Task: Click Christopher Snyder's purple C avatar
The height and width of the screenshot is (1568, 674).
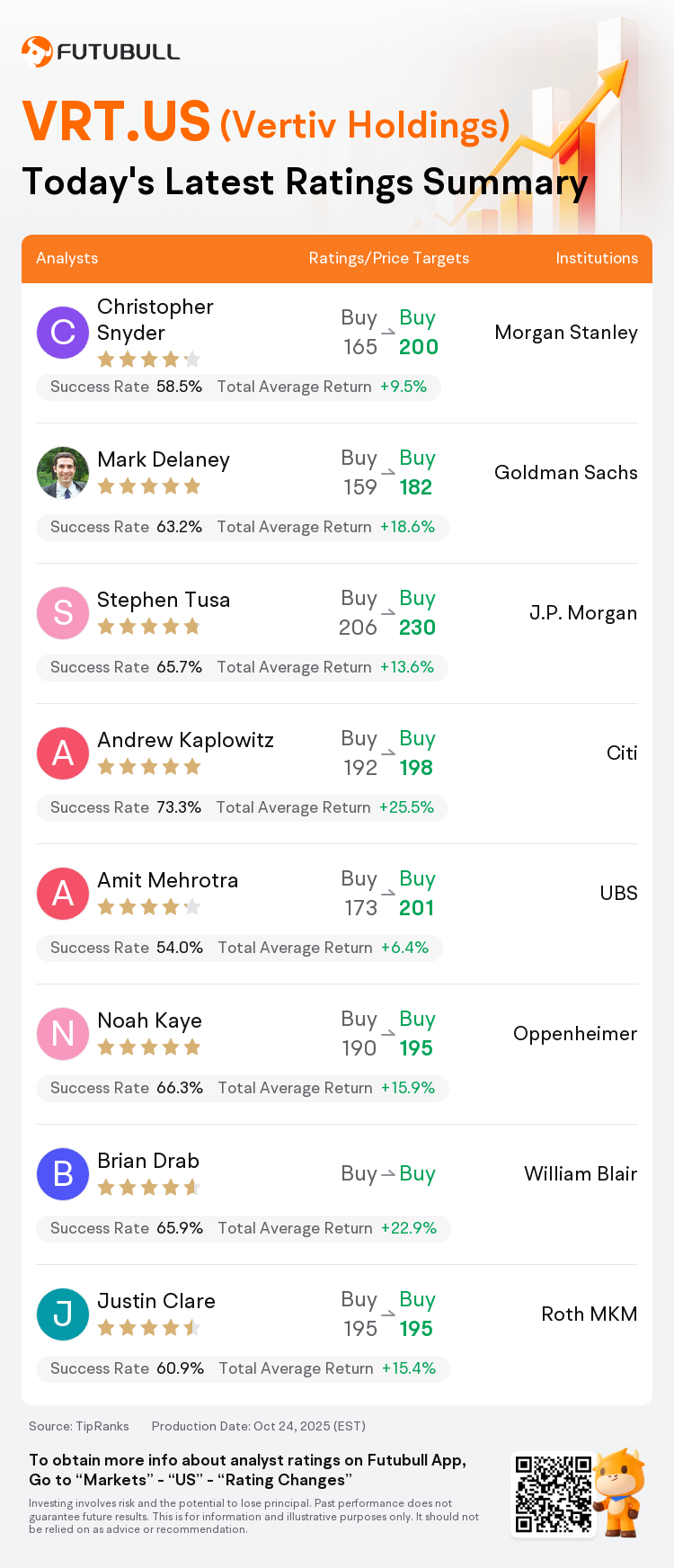Action: click(x=63, y=332)
